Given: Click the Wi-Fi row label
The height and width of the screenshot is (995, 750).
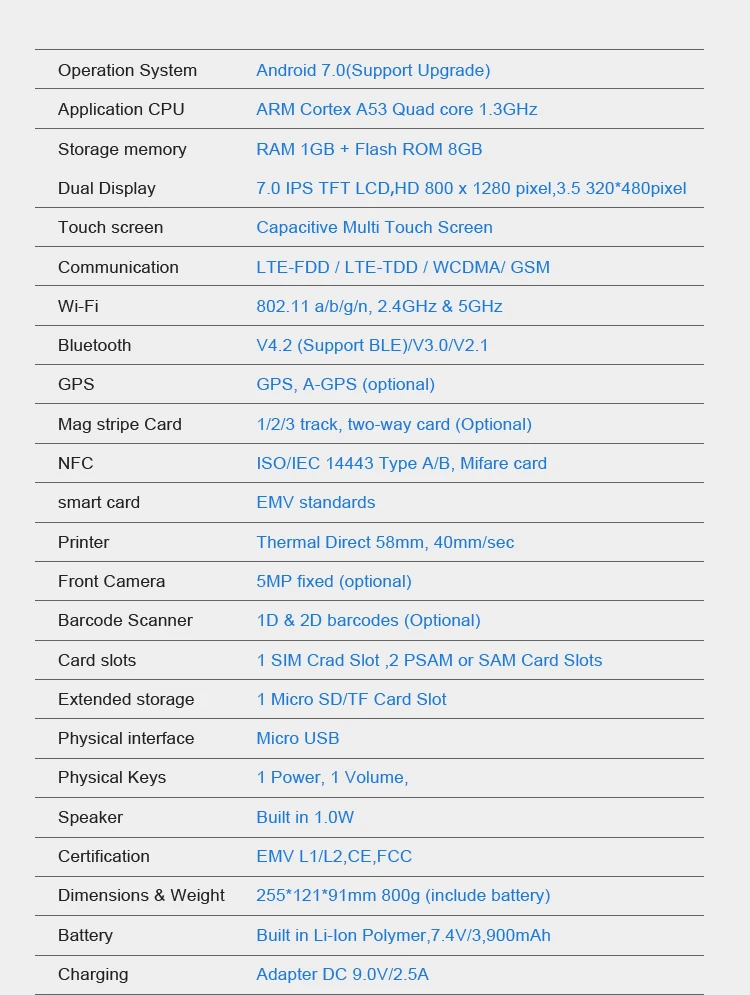Looking at the screenshot, I should [x=78, y=306].
